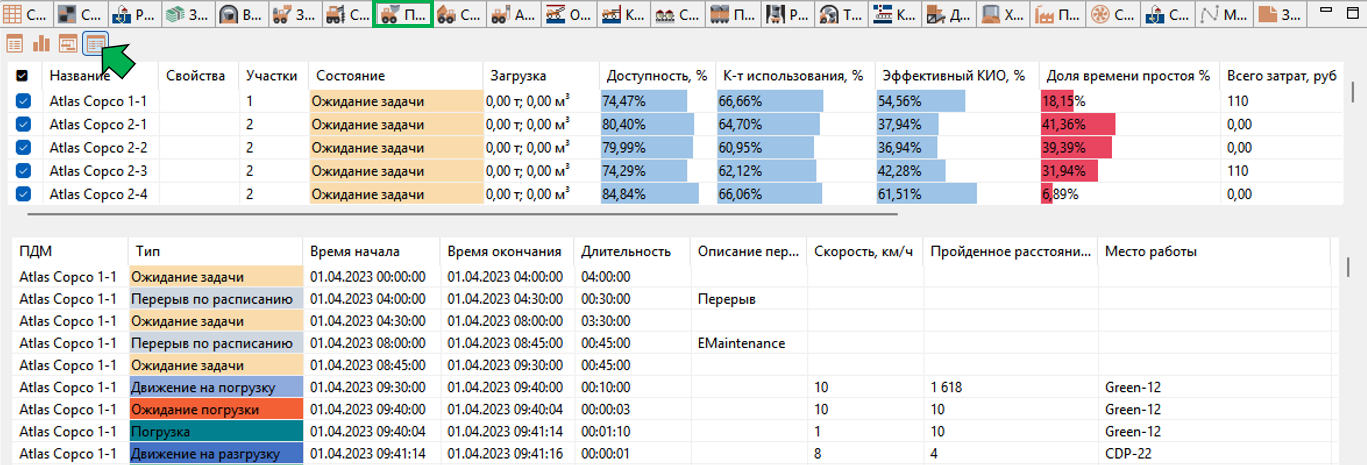Click the Всего затрат, руб column header

coord(1283,76)
